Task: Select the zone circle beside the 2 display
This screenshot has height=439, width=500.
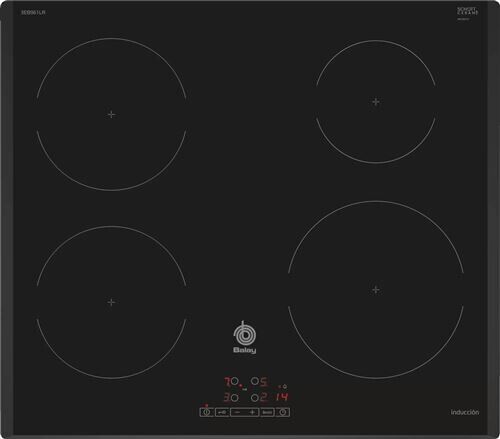Action: point(255,398)
